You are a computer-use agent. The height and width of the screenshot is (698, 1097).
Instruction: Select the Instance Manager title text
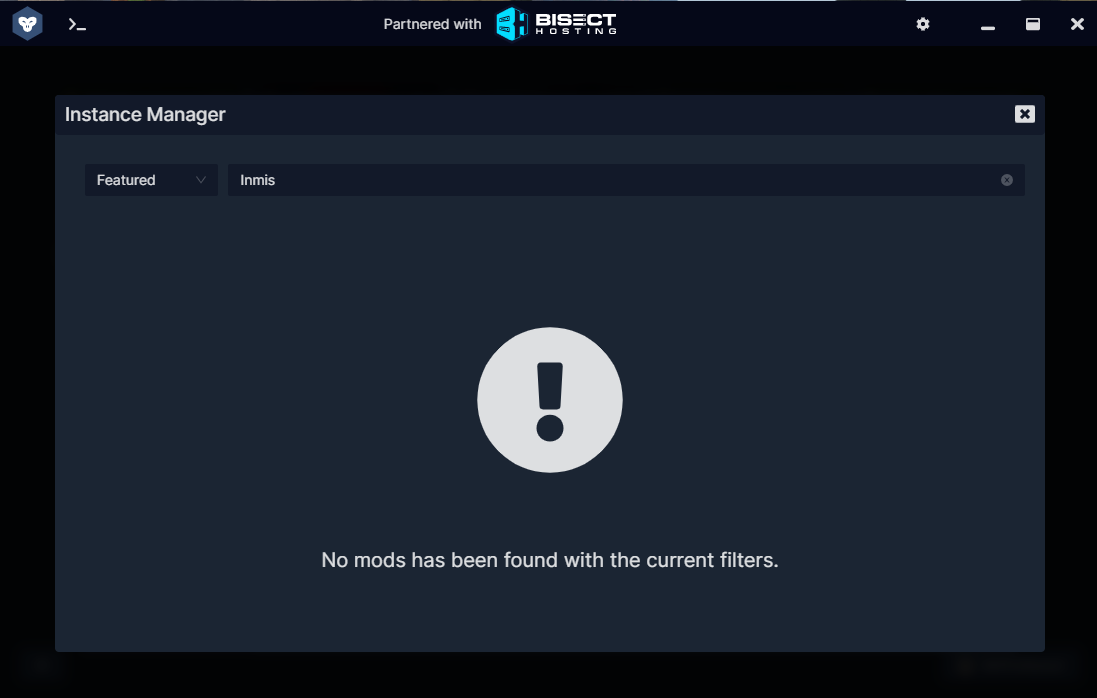click(x=145, y=114)
